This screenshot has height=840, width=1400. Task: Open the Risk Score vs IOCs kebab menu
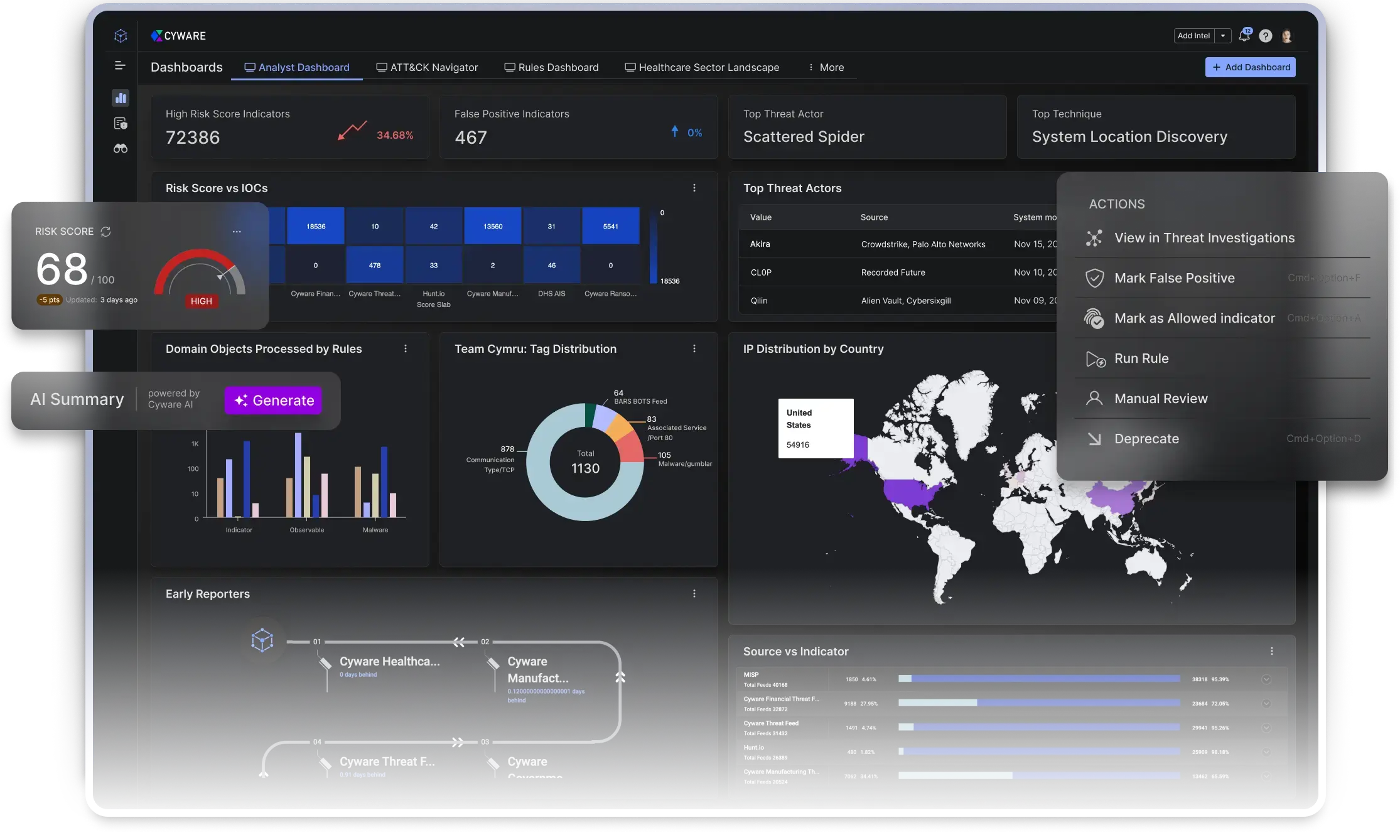click(694, 188)
